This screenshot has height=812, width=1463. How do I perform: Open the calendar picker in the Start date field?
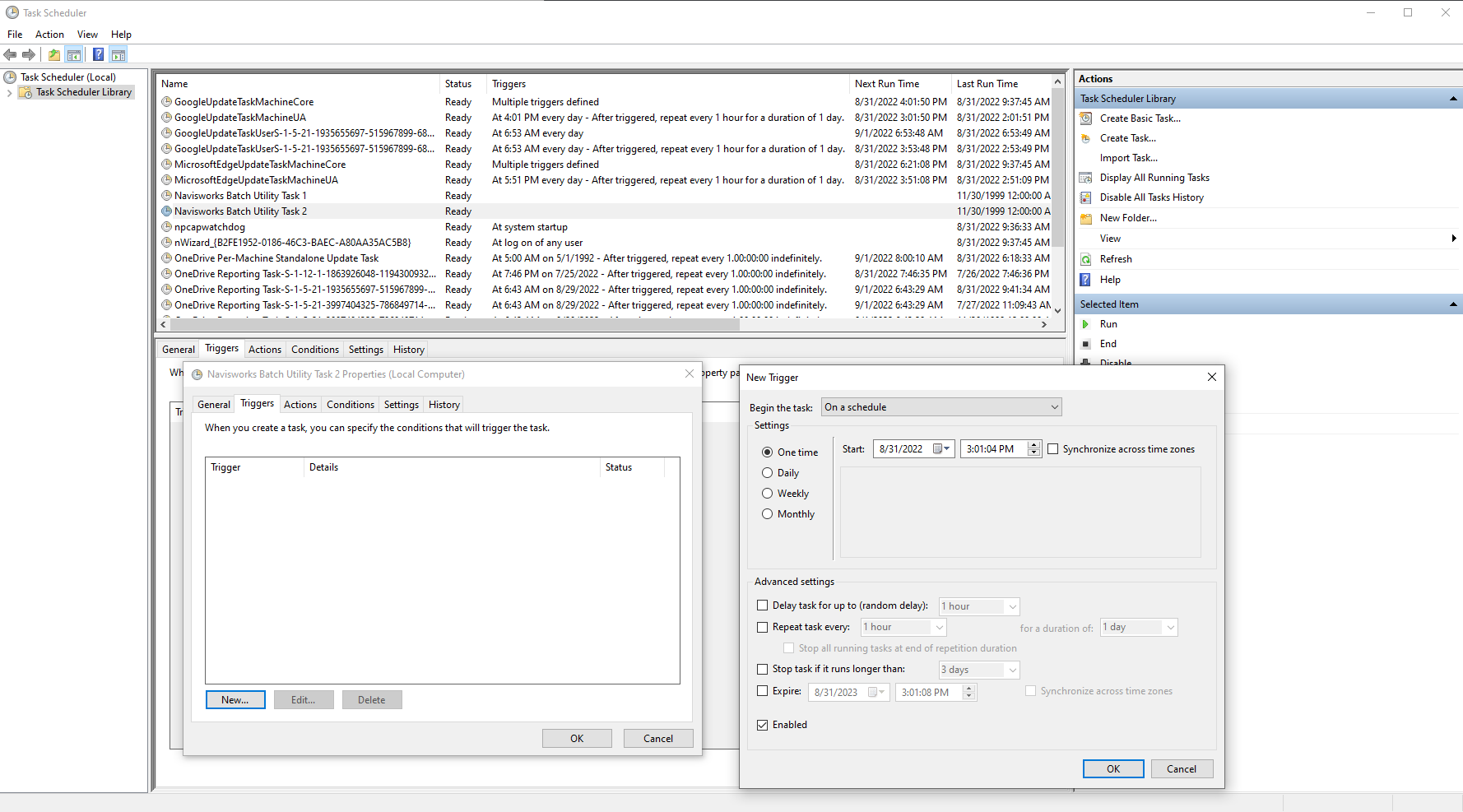tap(941, 449)
